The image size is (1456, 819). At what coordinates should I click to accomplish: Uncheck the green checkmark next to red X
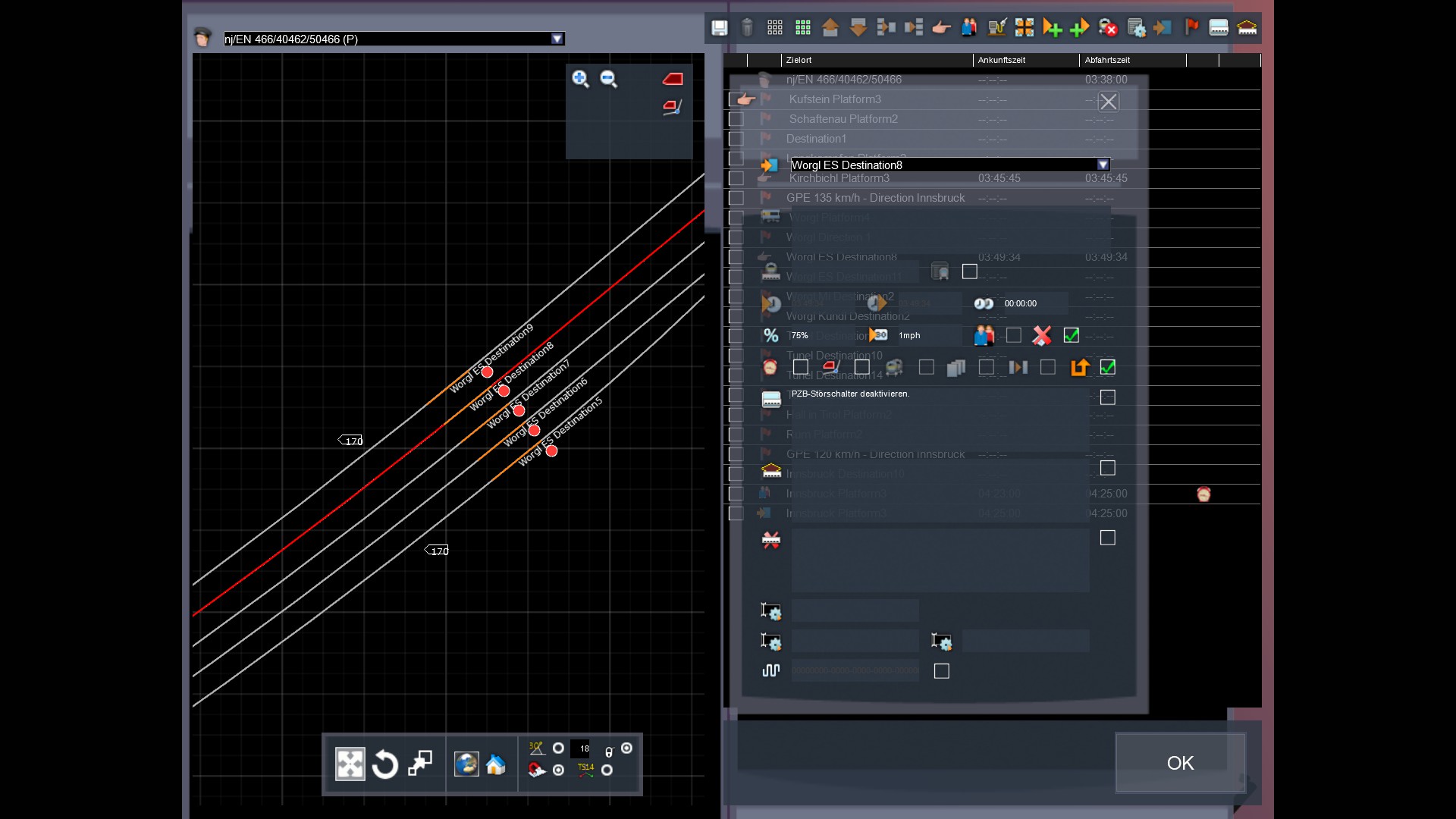(x=1071, y=335)
